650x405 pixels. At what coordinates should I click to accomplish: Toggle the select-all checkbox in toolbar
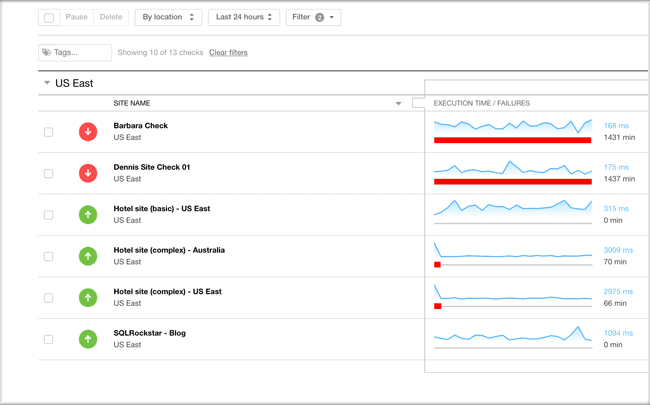click(49, 17)
